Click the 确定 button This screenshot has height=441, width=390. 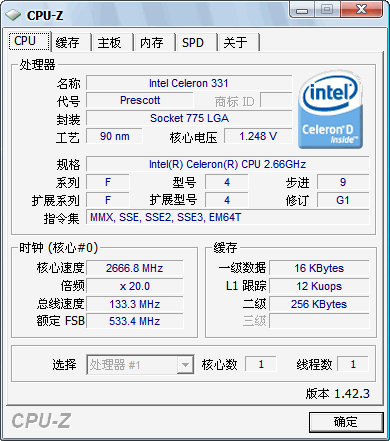[346, 422]
